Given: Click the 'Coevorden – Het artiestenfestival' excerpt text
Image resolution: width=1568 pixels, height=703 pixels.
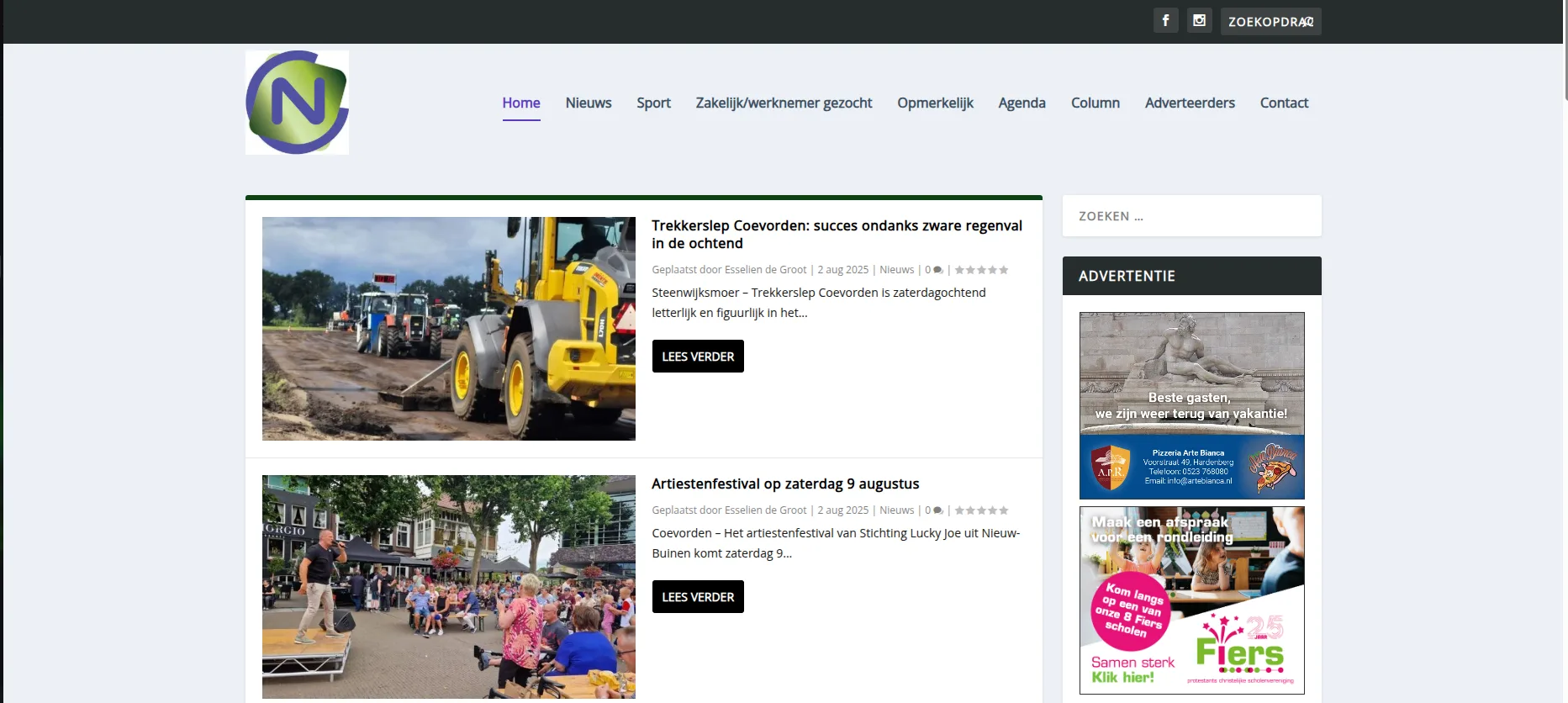Looking at the screenshot, I should (x=836, y=543).
